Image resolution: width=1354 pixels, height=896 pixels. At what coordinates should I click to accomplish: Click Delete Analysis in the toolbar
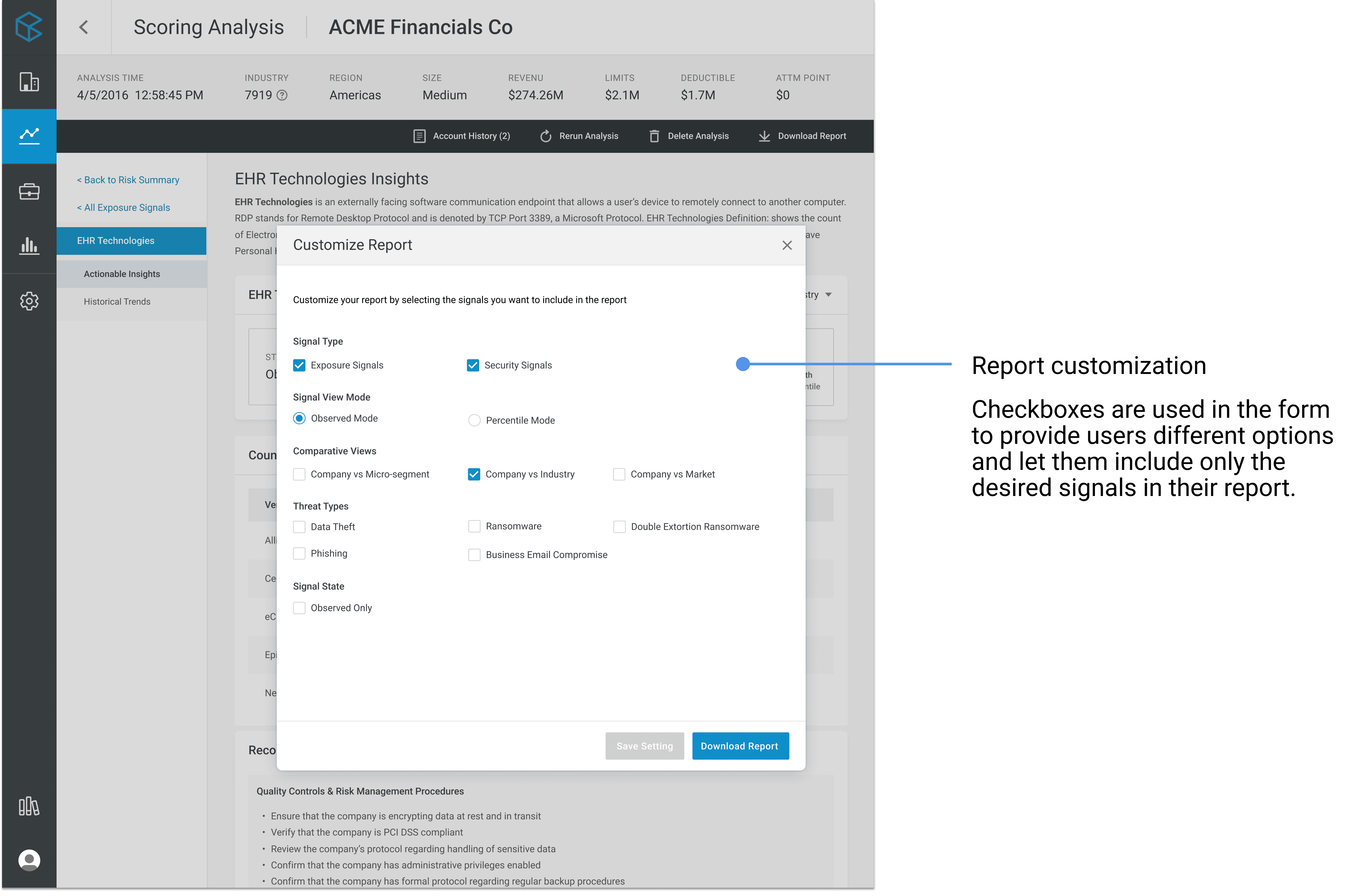pos(689,136)
